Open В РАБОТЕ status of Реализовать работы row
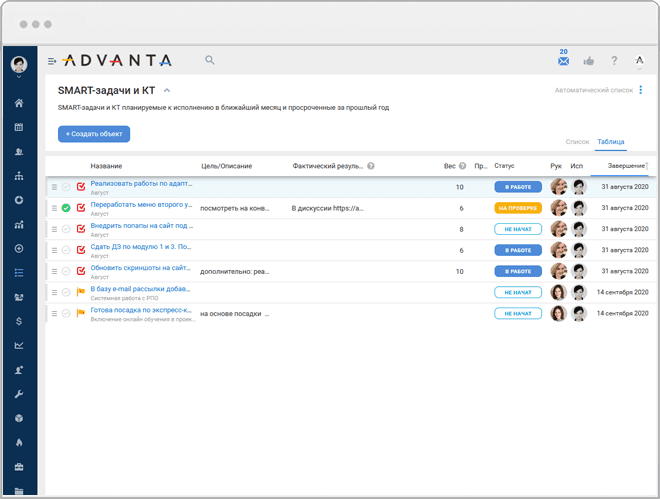660x499 pixels. [518, 187]
